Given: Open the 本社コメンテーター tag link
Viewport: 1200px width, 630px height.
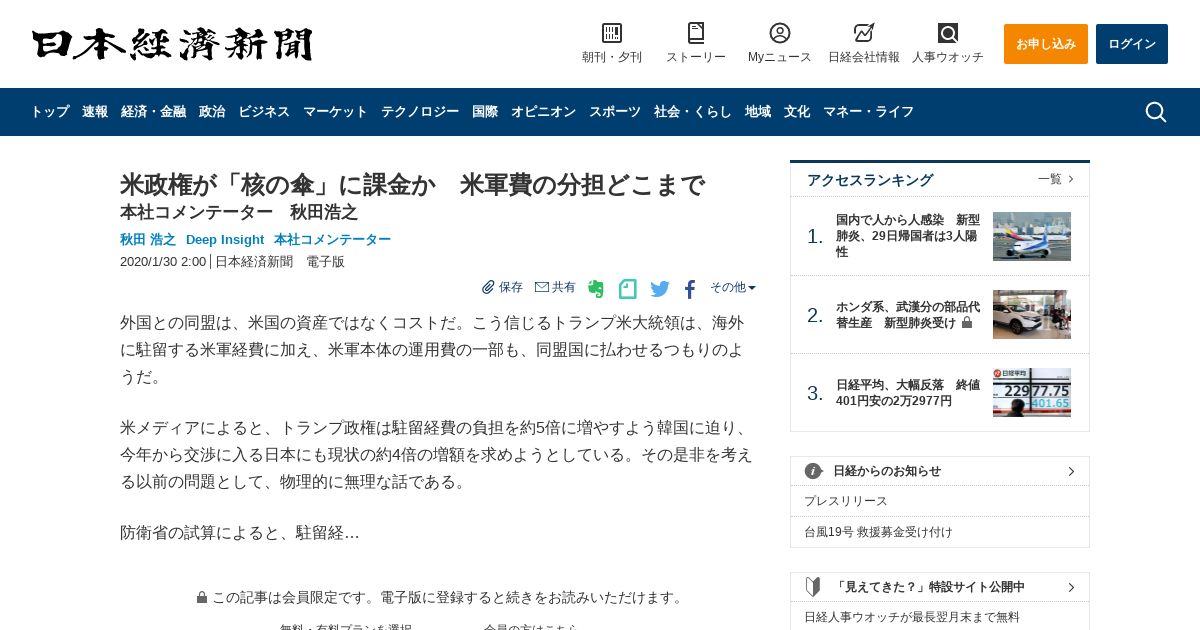Looking at the screenshot, I should (332, 240).
